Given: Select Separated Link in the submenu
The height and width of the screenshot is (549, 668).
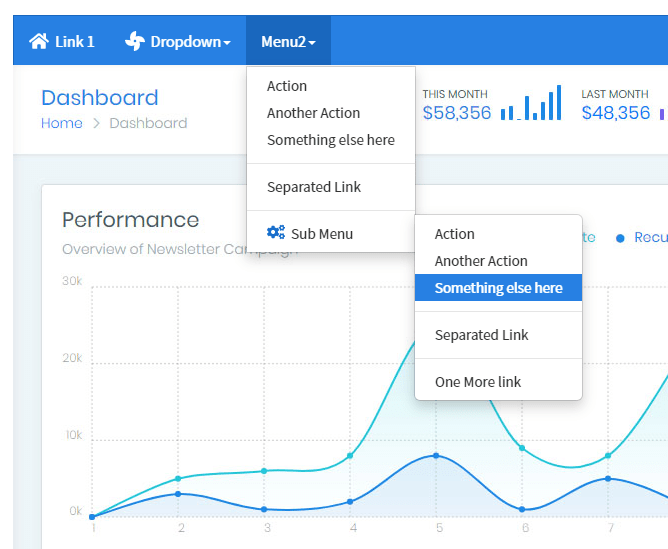Looking at the screenshot, I should [x=481, y=335].
